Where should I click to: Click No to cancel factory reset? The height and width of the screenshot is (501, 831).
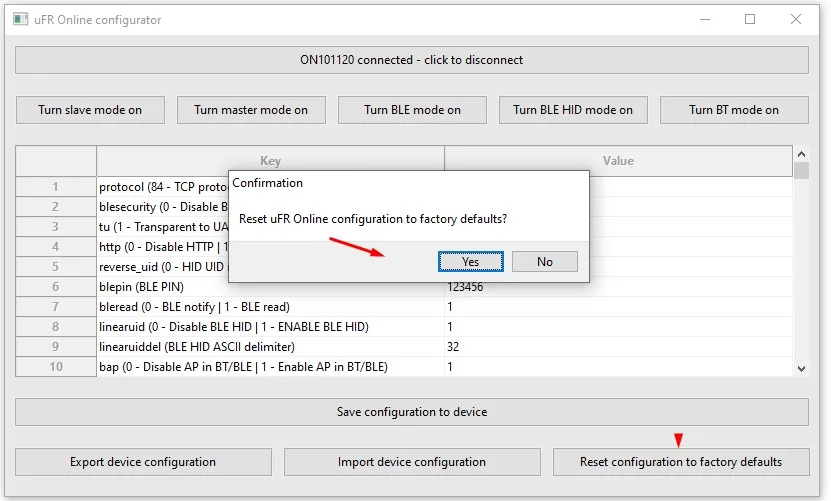coord(544,262)
